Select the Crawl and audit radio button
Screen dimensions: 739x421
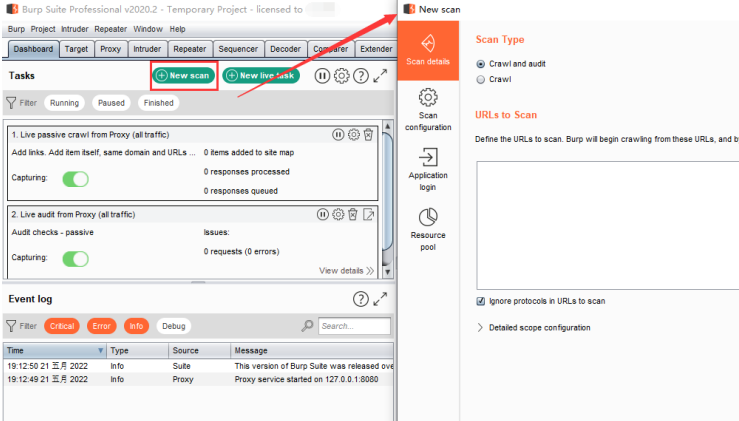point(480,64)
